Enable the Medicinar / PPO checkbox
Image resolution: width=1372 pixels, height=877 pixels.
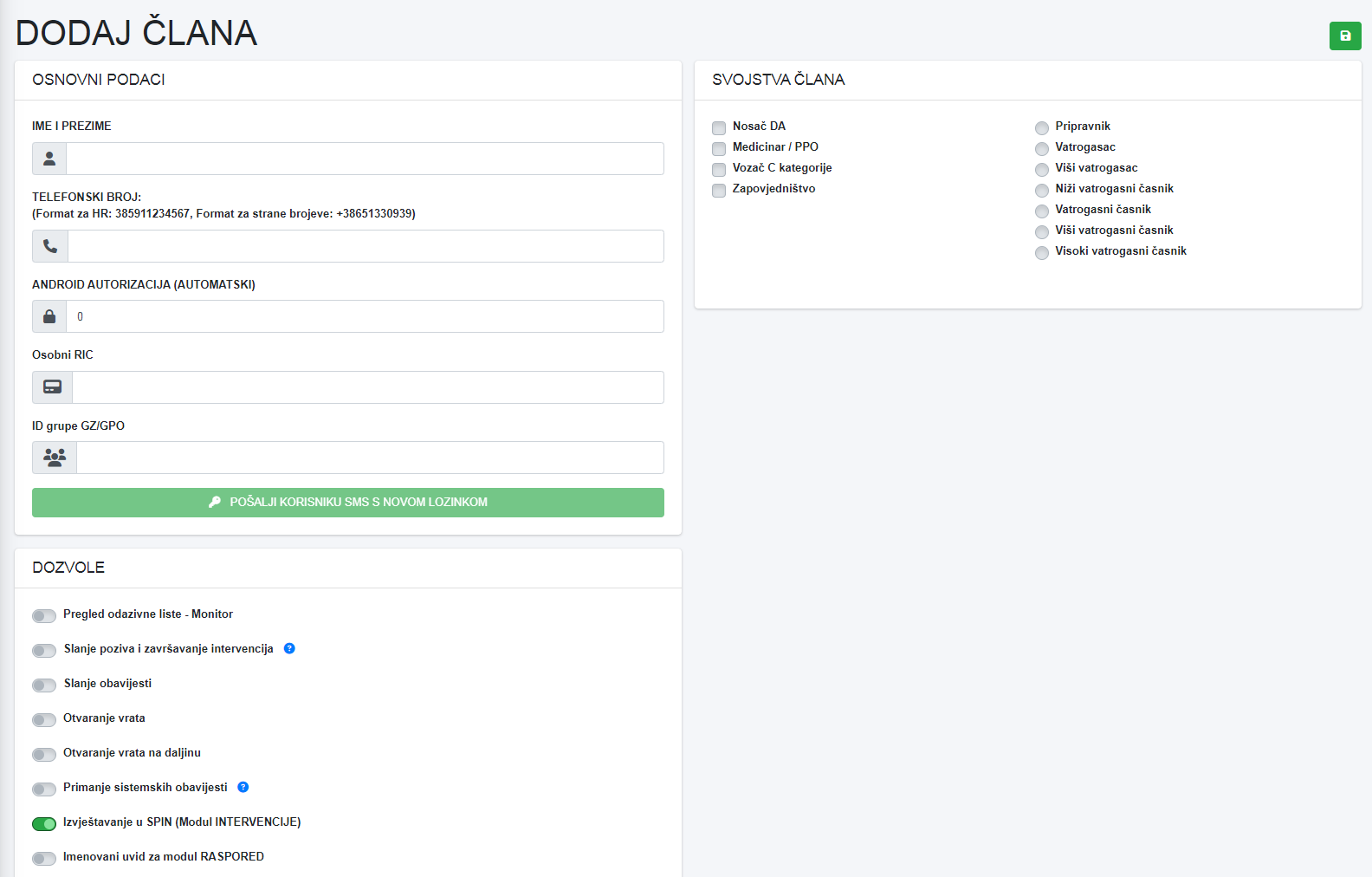[x=719, y=148]
